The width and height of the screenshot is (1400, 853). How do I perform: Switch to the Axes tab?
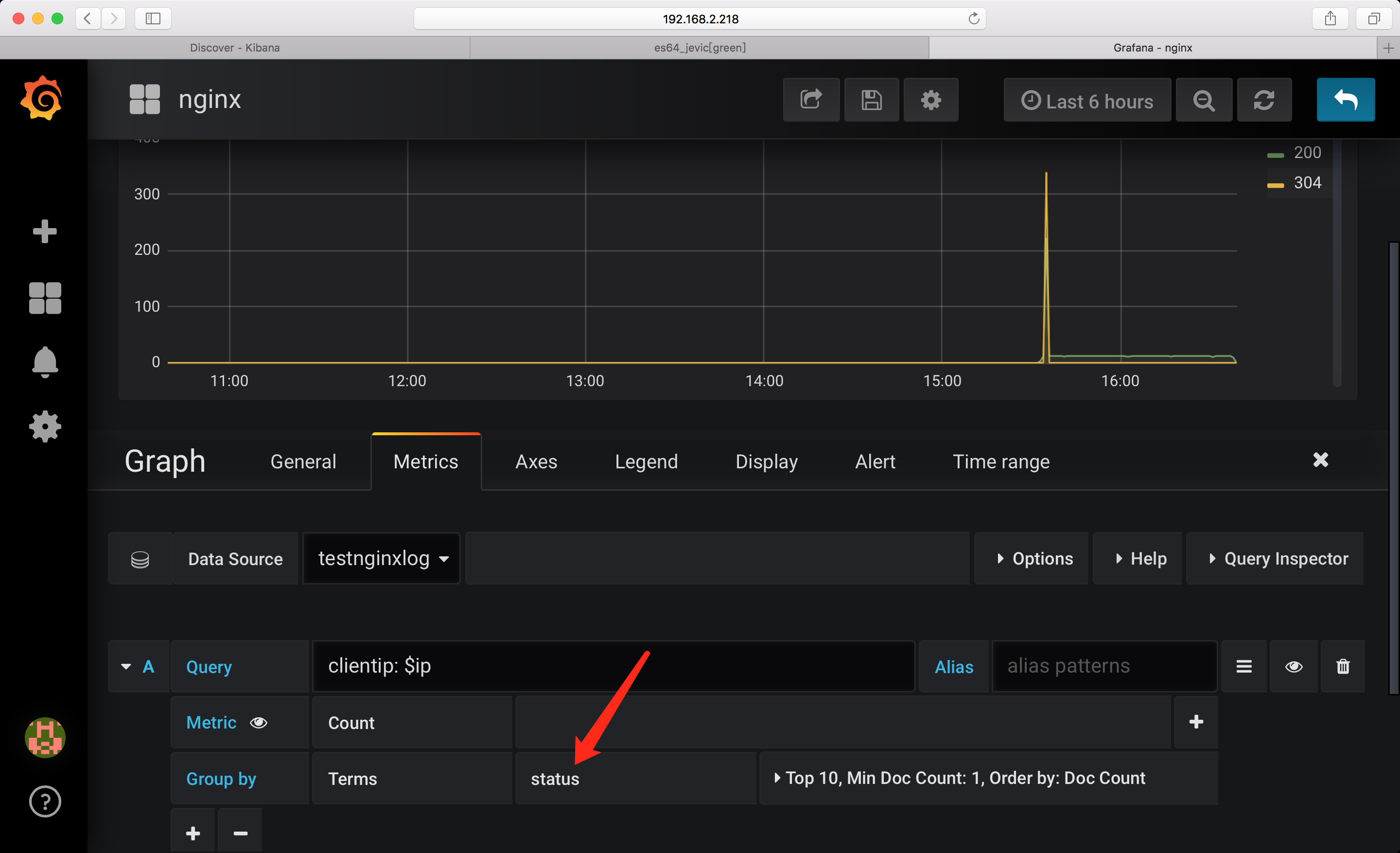point(536,462)
